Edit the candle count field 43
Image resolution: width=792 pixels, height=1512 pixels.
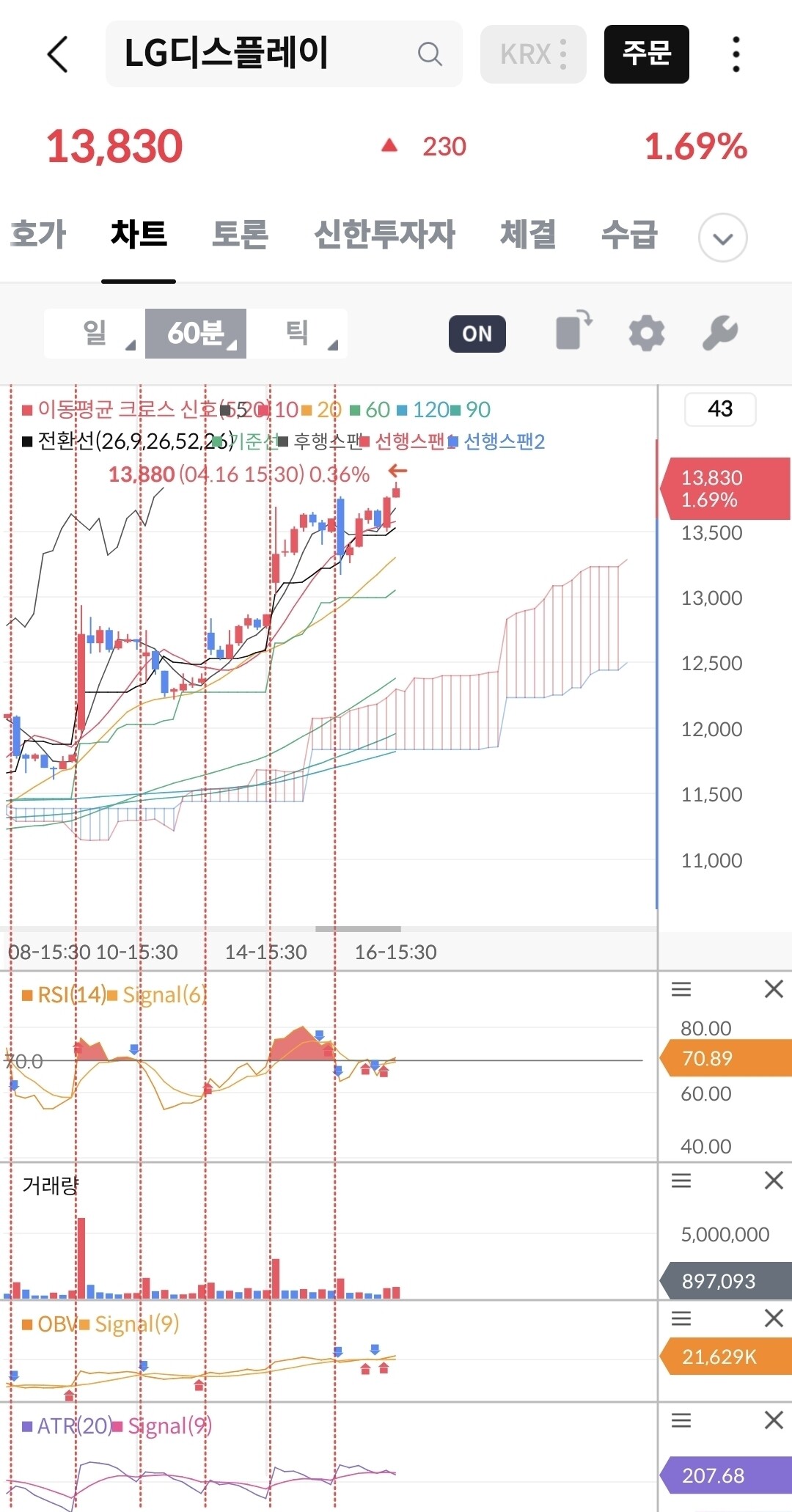coord(720,408)
